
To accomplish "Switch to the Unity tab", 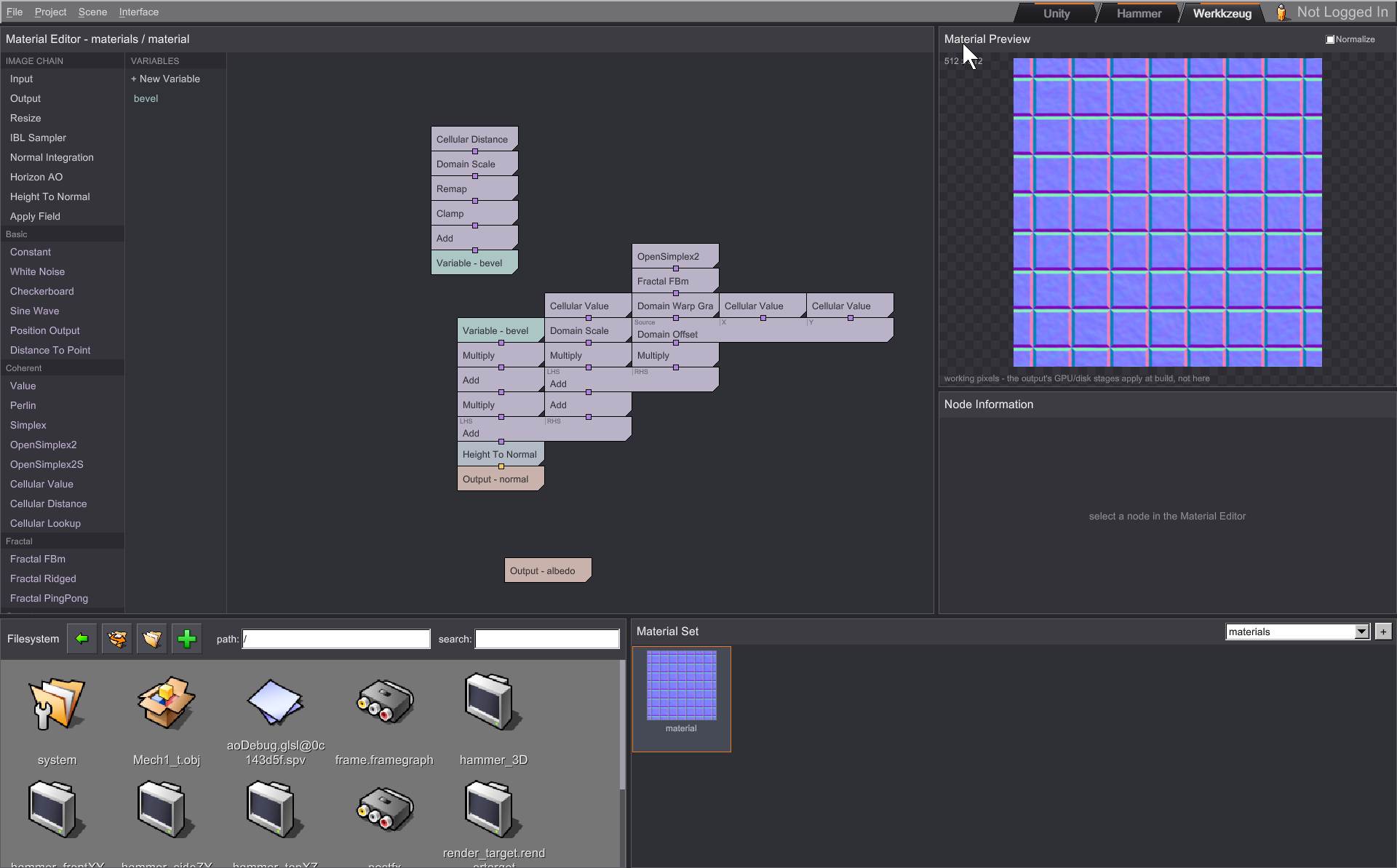I will point(1056,13).
